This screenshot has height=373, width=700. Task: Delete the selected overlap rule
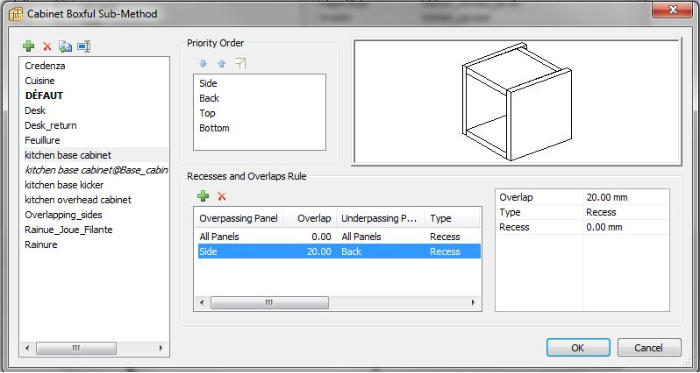coord(221,196)
